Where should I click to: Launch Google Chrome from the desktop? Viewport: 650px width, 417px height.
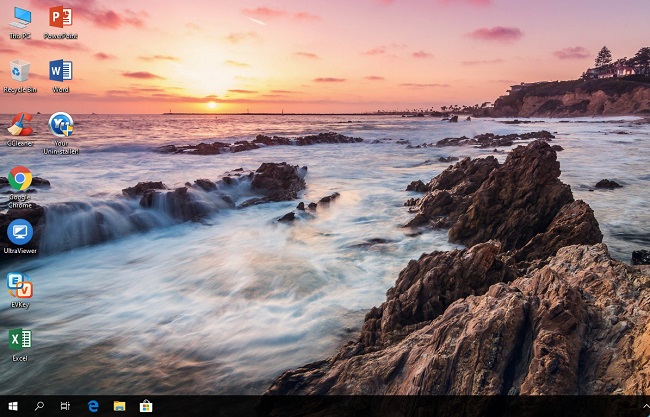tap(20, 180)
